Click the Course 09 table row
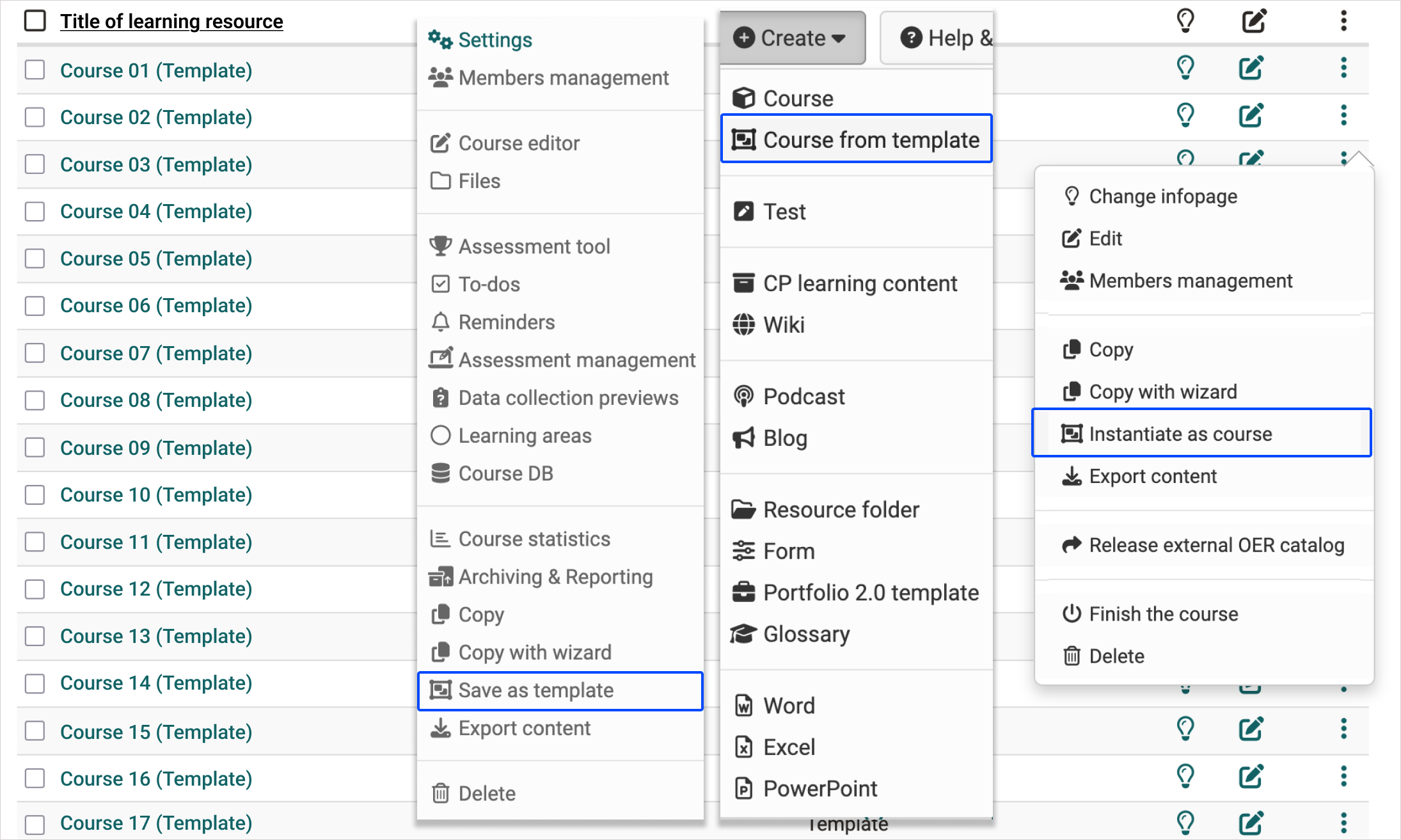Image resolution: width=1401 pixels, height=840 pixels. pos(155,448)
